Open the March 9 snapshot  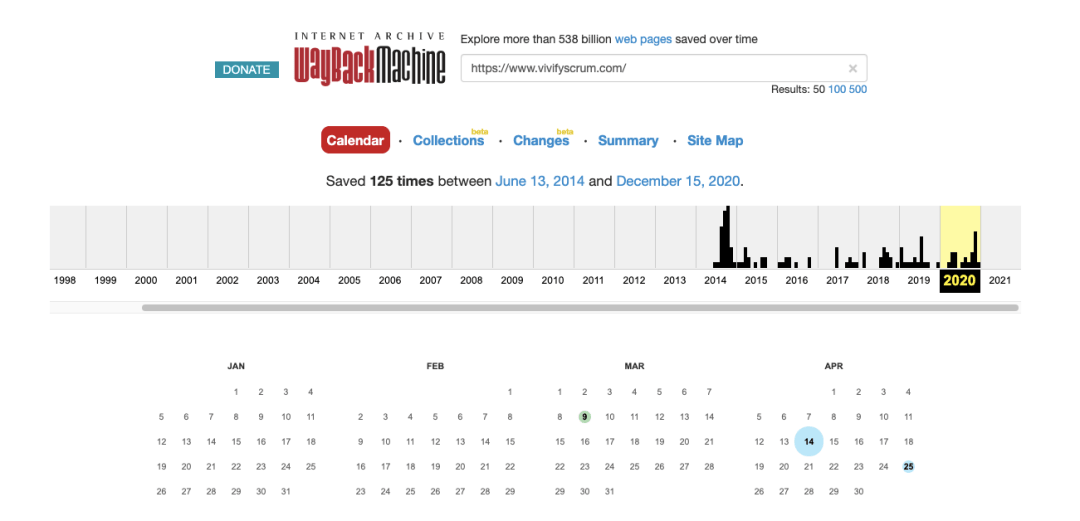585,416
